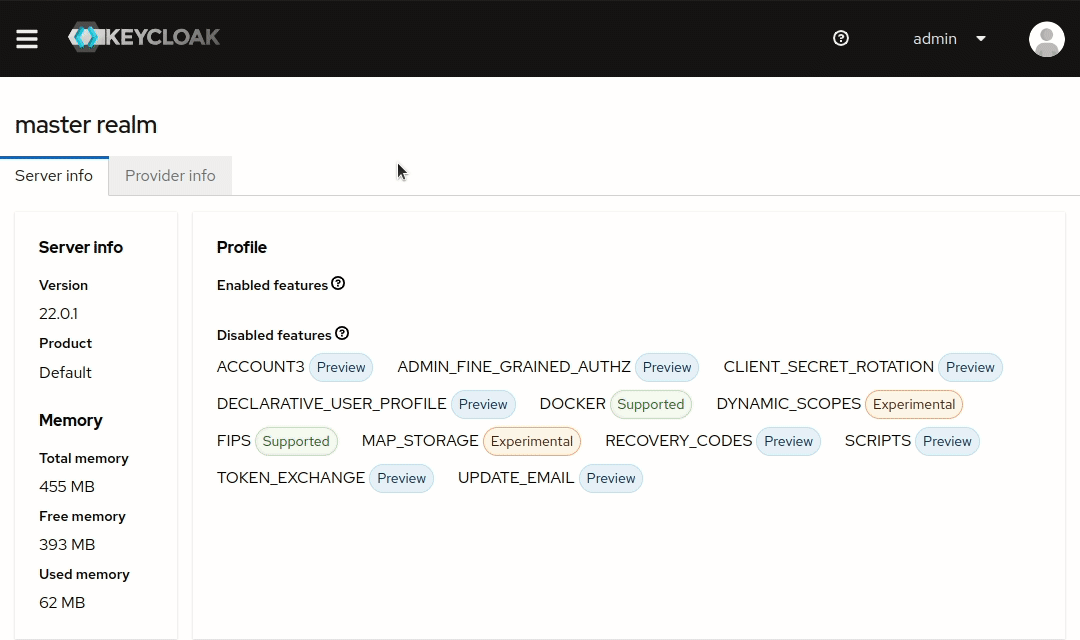Click the Profile section heading
The height and width of the screenshot is (640, 1080).
tap(242, 247)
